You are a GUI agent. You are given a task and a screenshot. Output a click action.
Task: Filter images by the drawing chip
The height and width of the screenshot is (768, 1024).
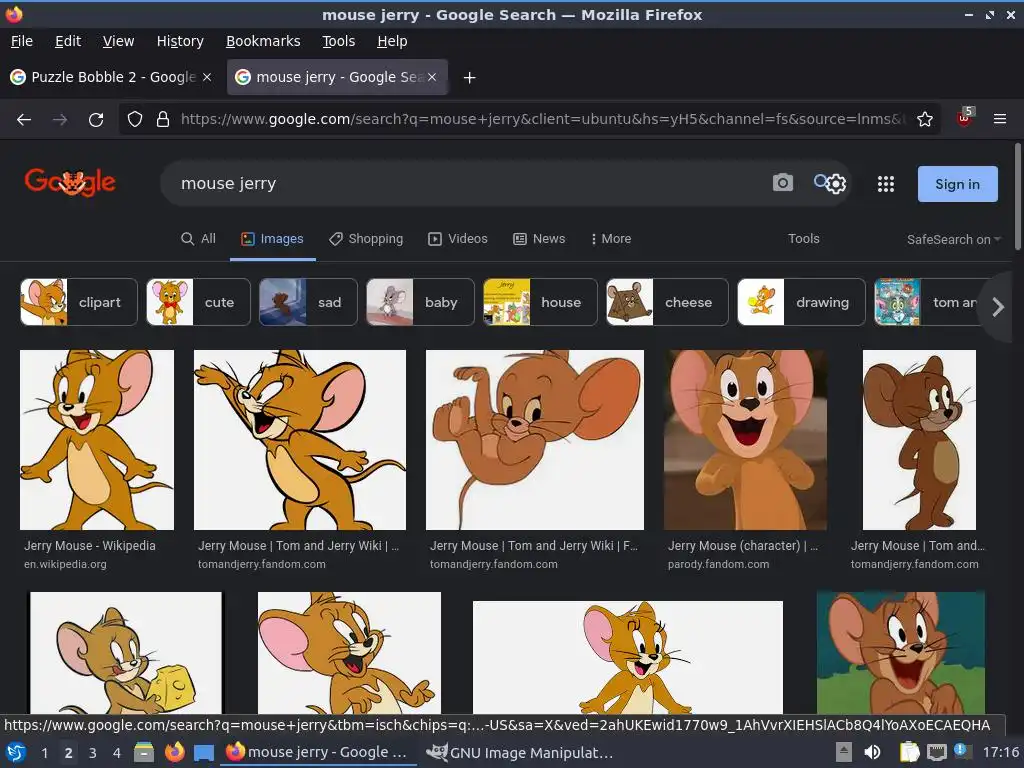coord(801,302)
